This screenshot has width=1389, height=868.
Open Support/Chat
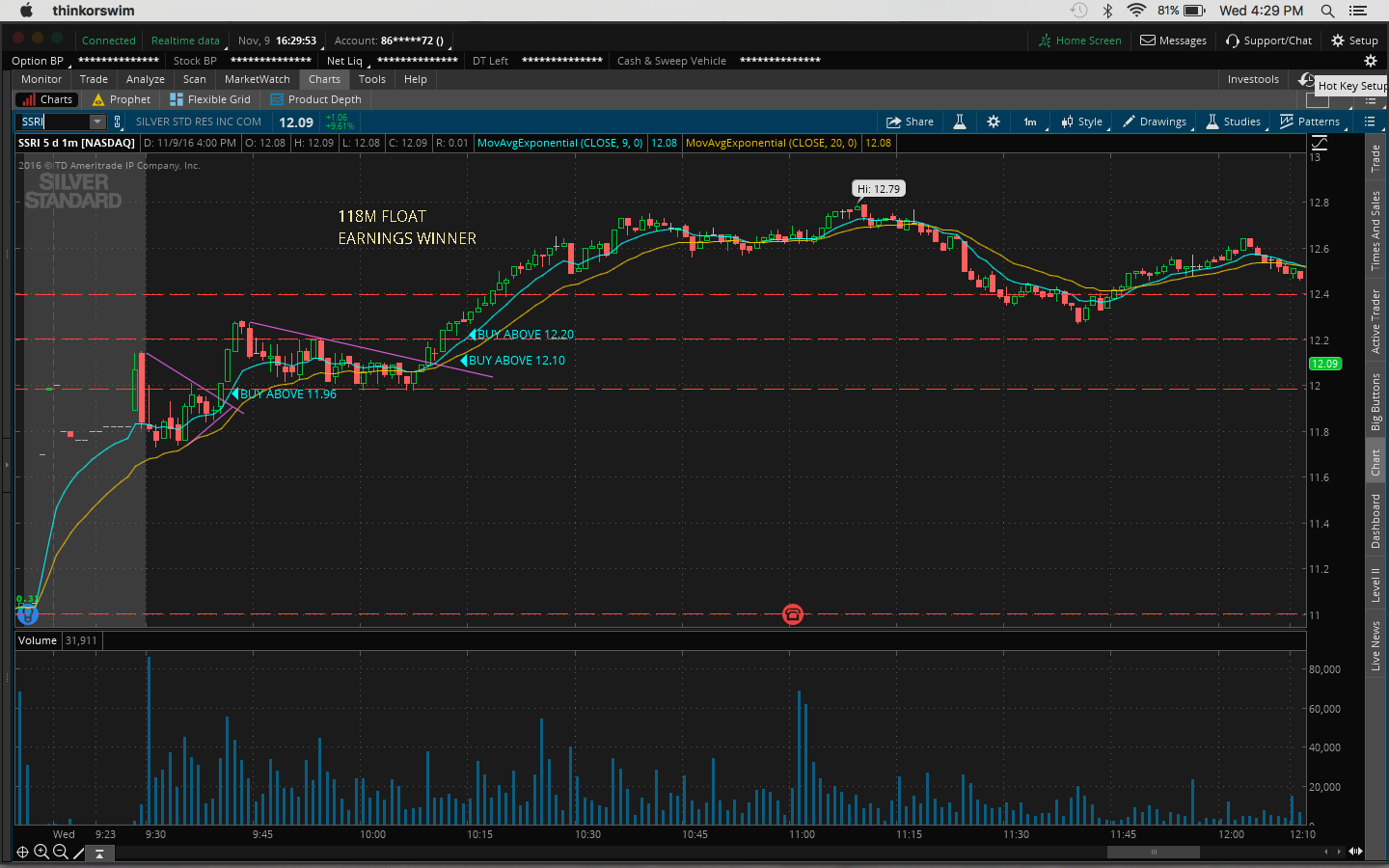click(1269, 41)
